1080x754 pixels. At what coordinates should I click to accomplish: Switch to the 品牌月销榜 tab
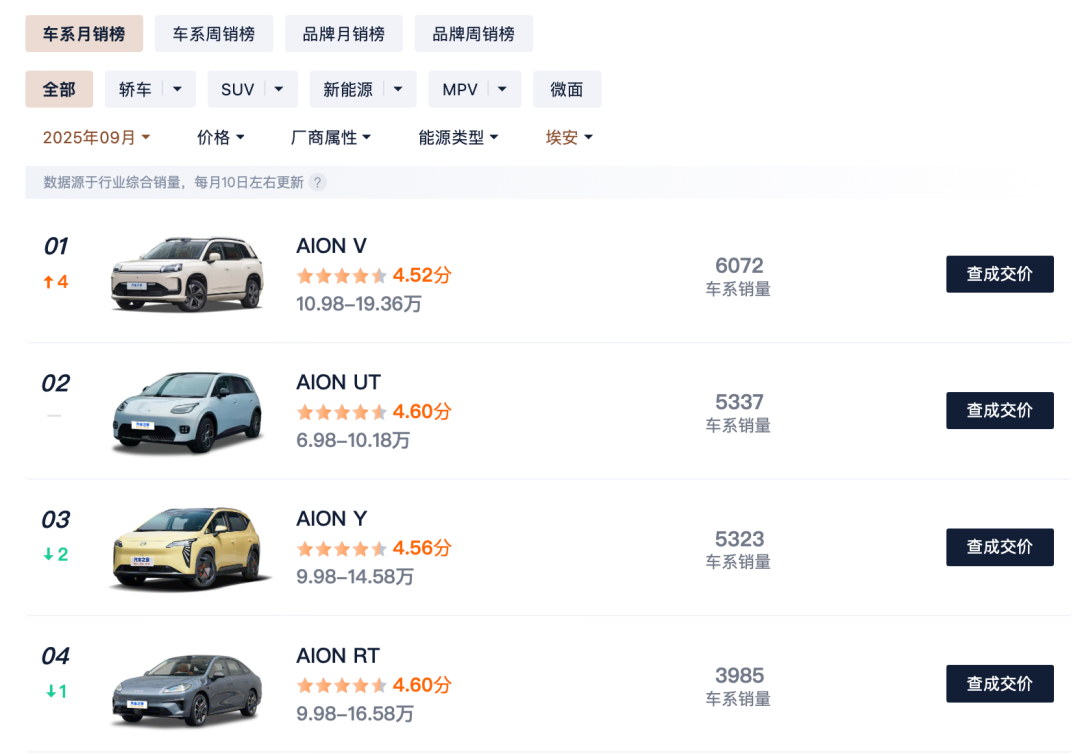pos(343,34)
